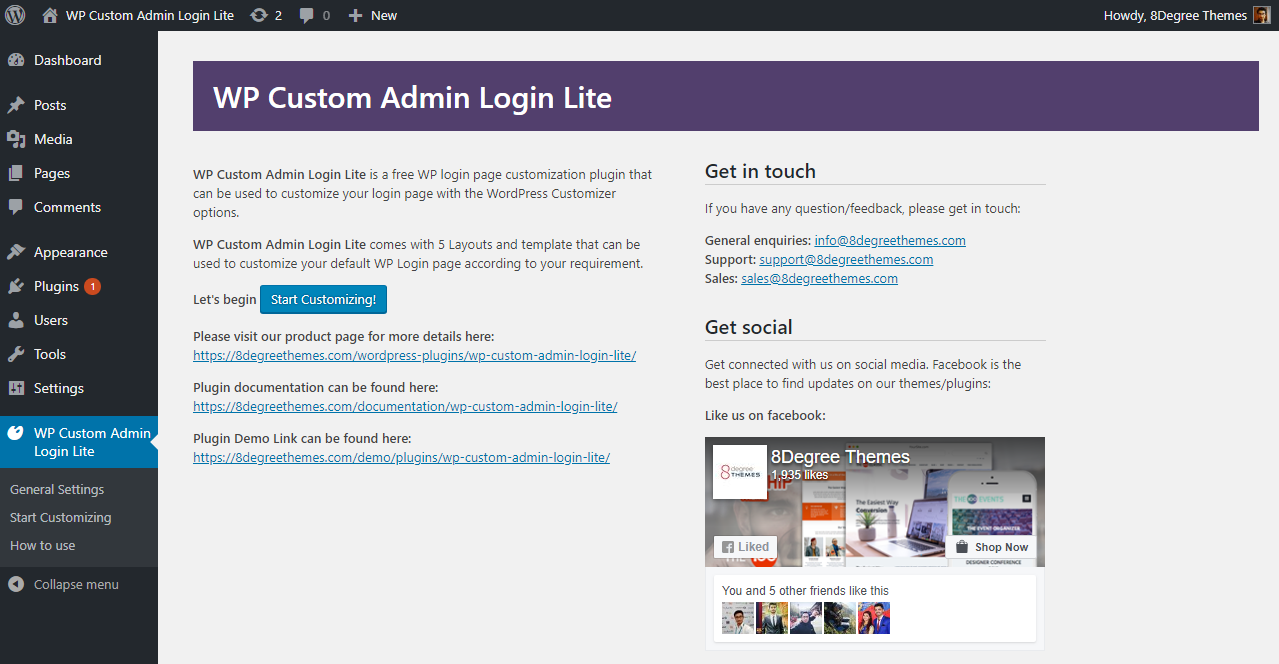Viewport: 1279px width, 664px height.
Task: Open the Settings menu item
Action: [x=59, y=388]
